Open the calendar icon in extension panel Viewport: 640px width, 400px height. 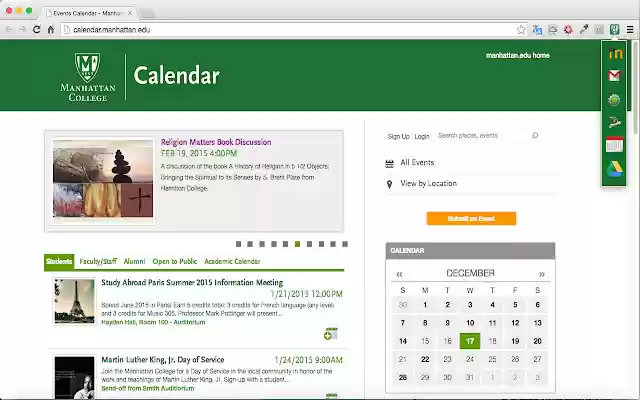coord(614,144)
